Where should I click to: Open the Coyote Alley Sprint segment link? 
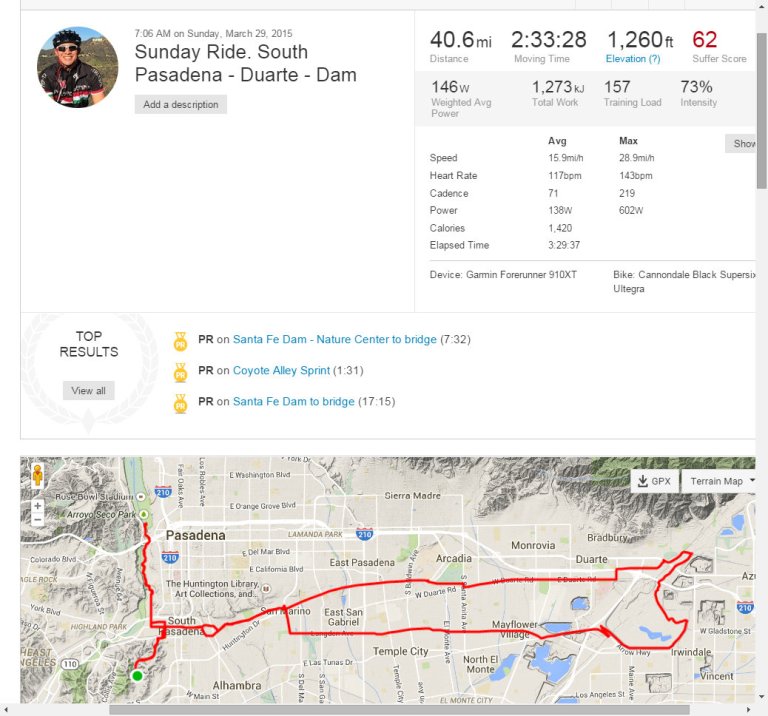(281, 371)
